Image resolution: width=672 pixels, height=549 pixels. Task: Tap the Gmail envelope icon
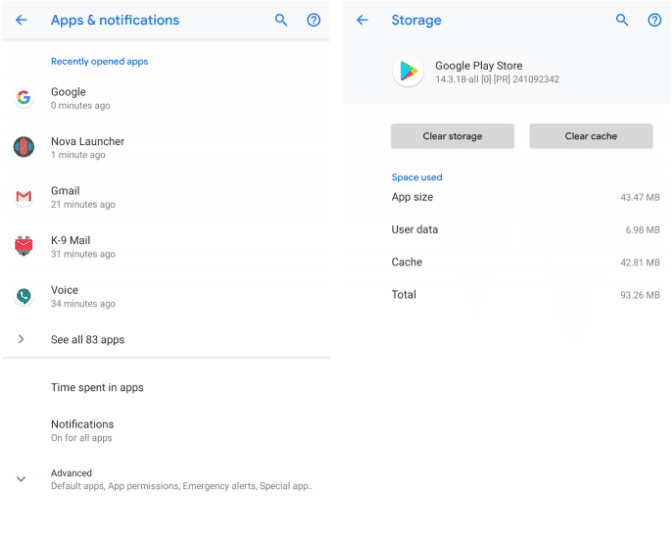coord(24,197)
